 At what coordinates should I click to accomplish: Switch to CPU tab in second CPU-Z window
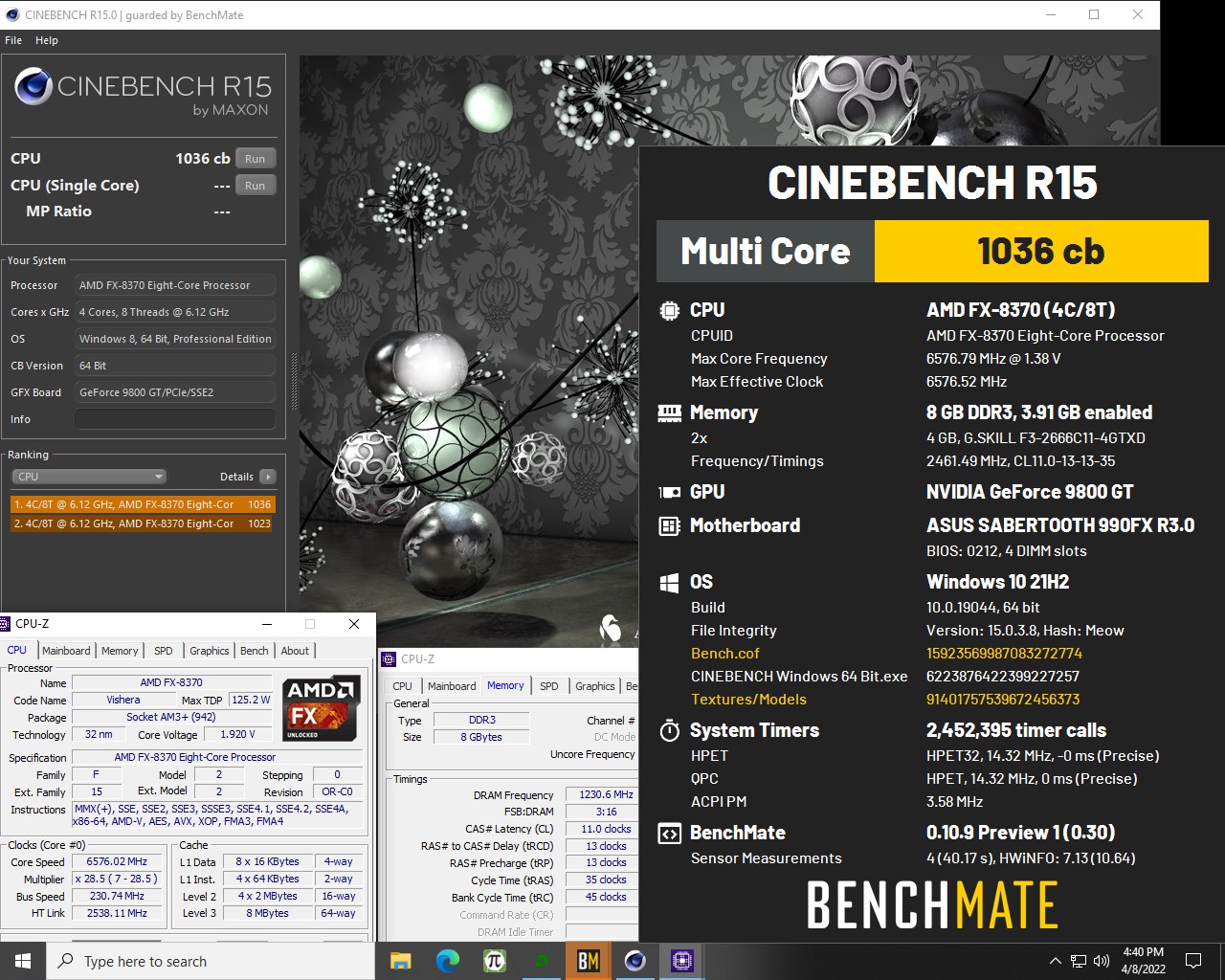click(x=403, y=686)
